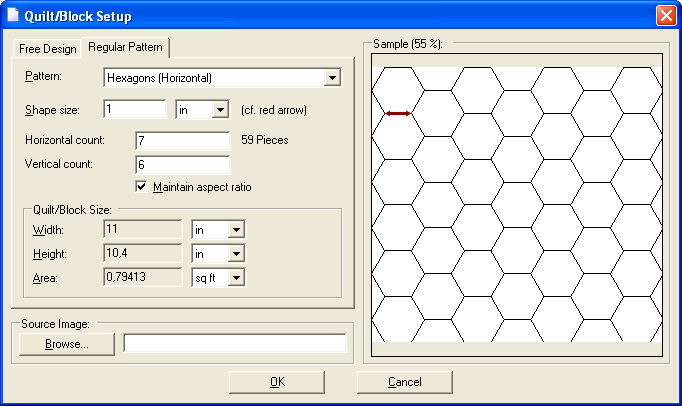Screen dimensions: 682x406
Task: Click the 'Sample (55 %):' label
Action: [408, 44]
